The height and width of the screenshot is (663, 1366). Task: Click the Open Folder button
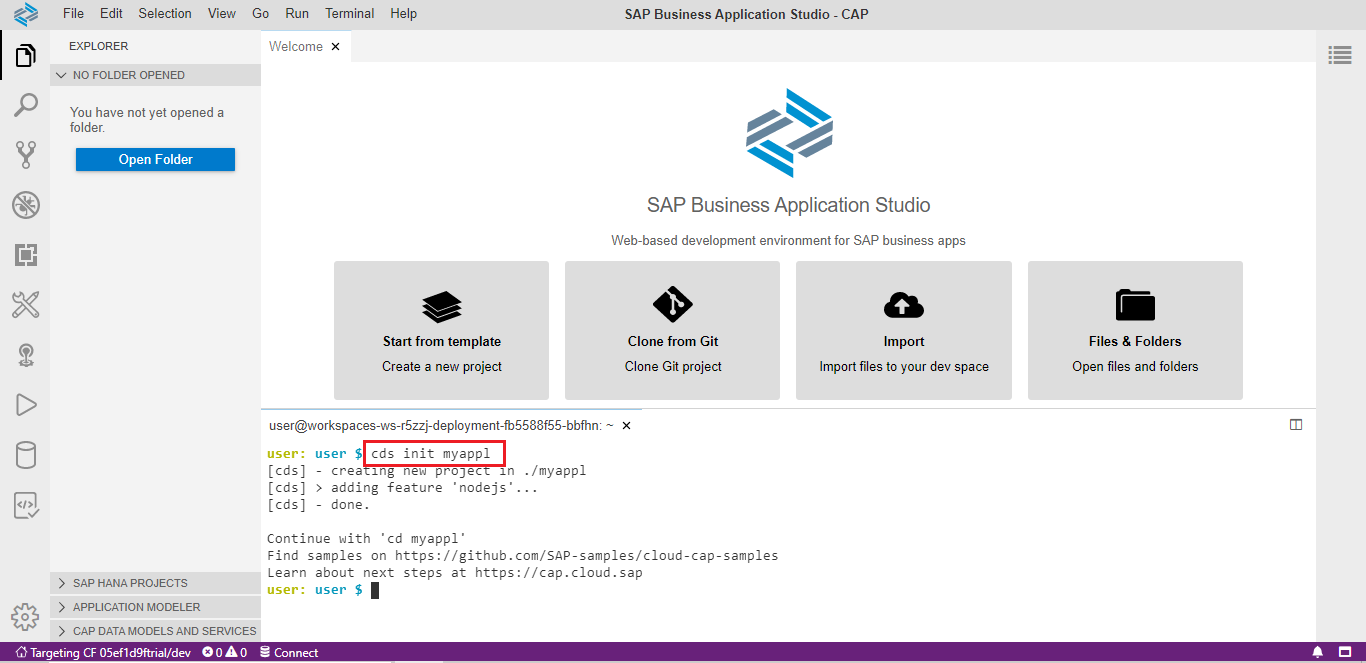[155, 160]
